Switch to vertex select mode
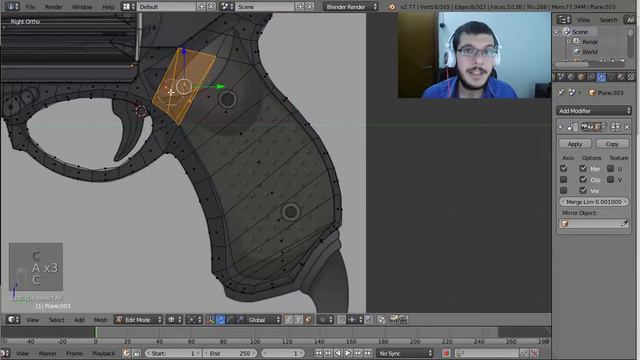This screenshot has width=640, height=360. coord(289,320)
